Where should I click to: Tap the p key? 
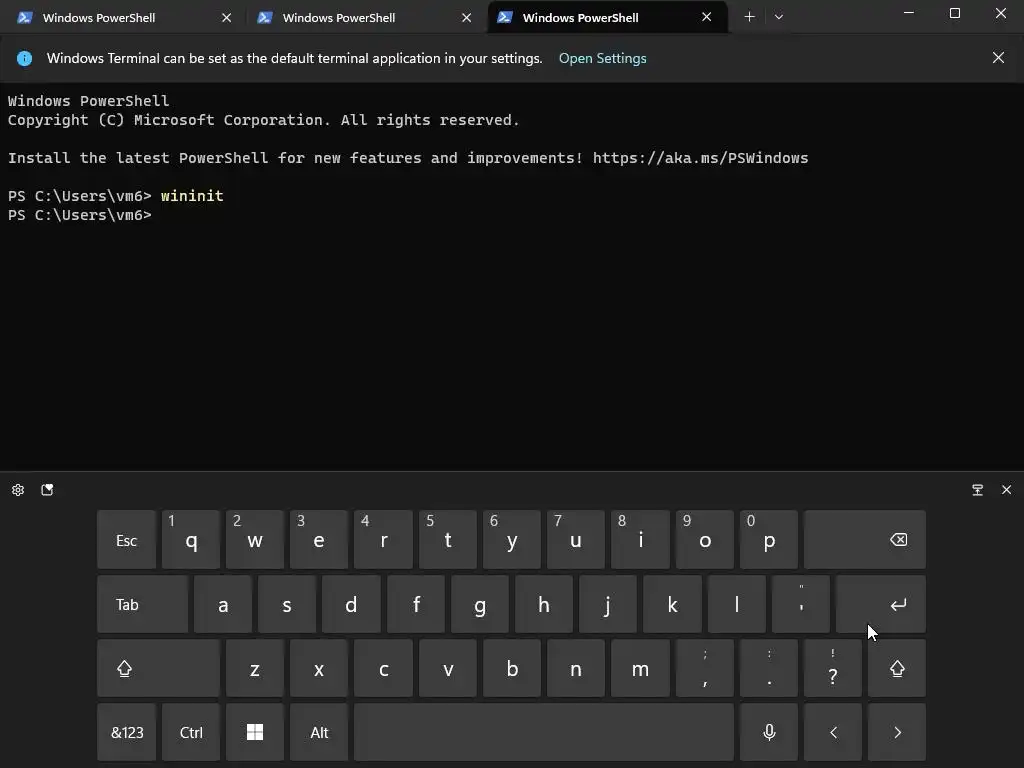tap(769, 539)
